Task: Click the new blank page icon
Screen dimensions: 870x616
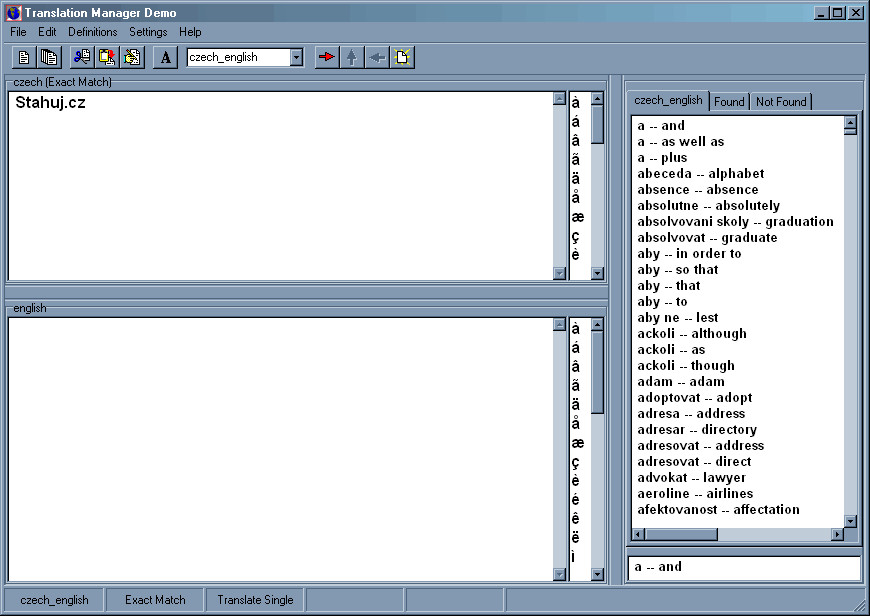Action: [402, 57]
